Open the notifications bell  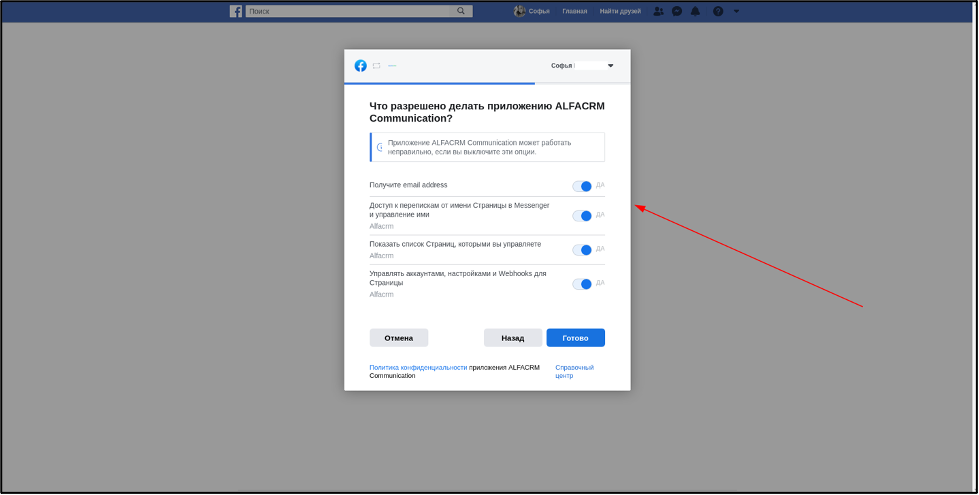695,11
